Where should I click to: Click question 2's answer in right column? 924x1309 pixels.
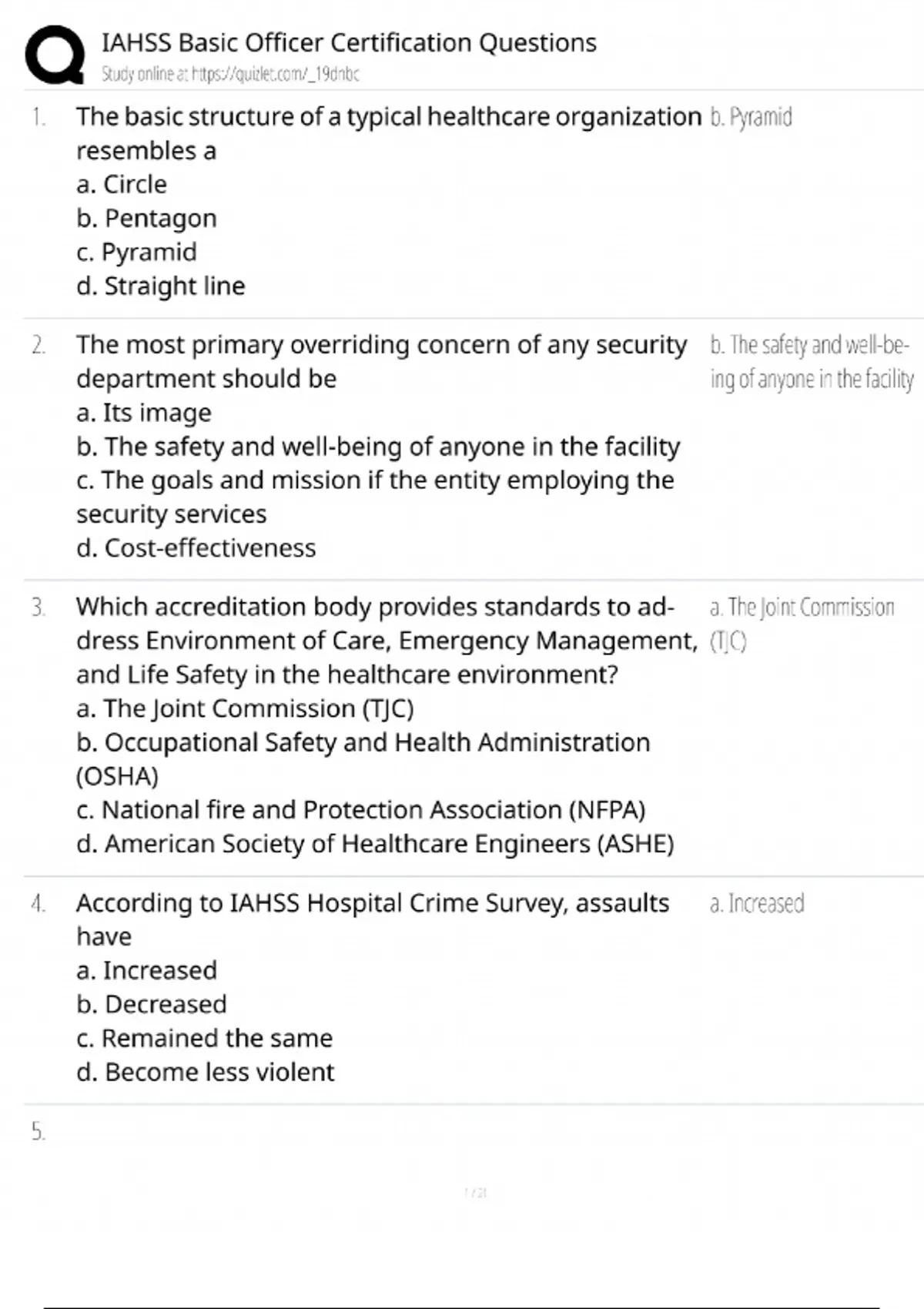click(811, 362)
